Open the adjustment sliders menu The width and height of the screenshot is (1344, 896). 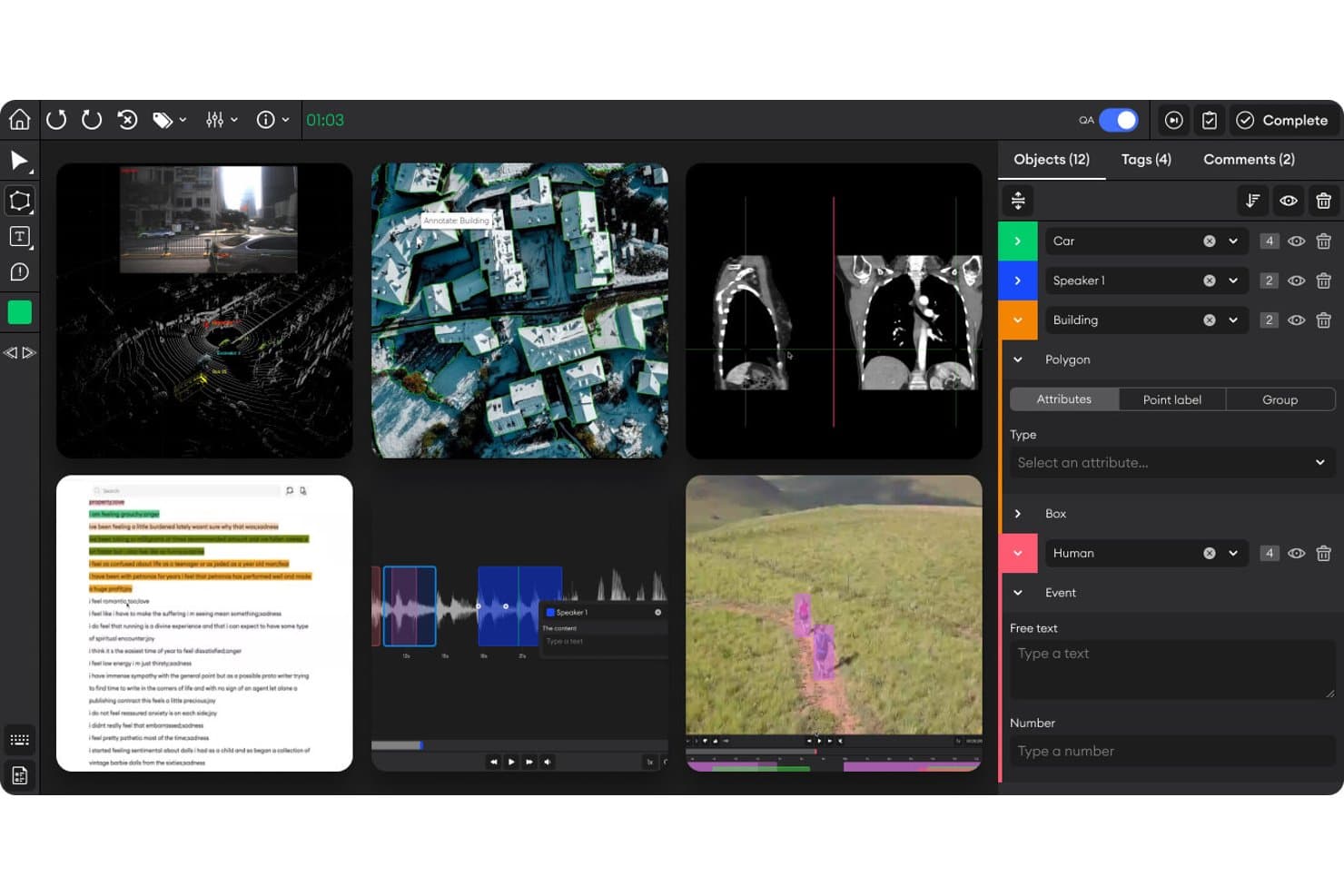click(x=222, y=120)
